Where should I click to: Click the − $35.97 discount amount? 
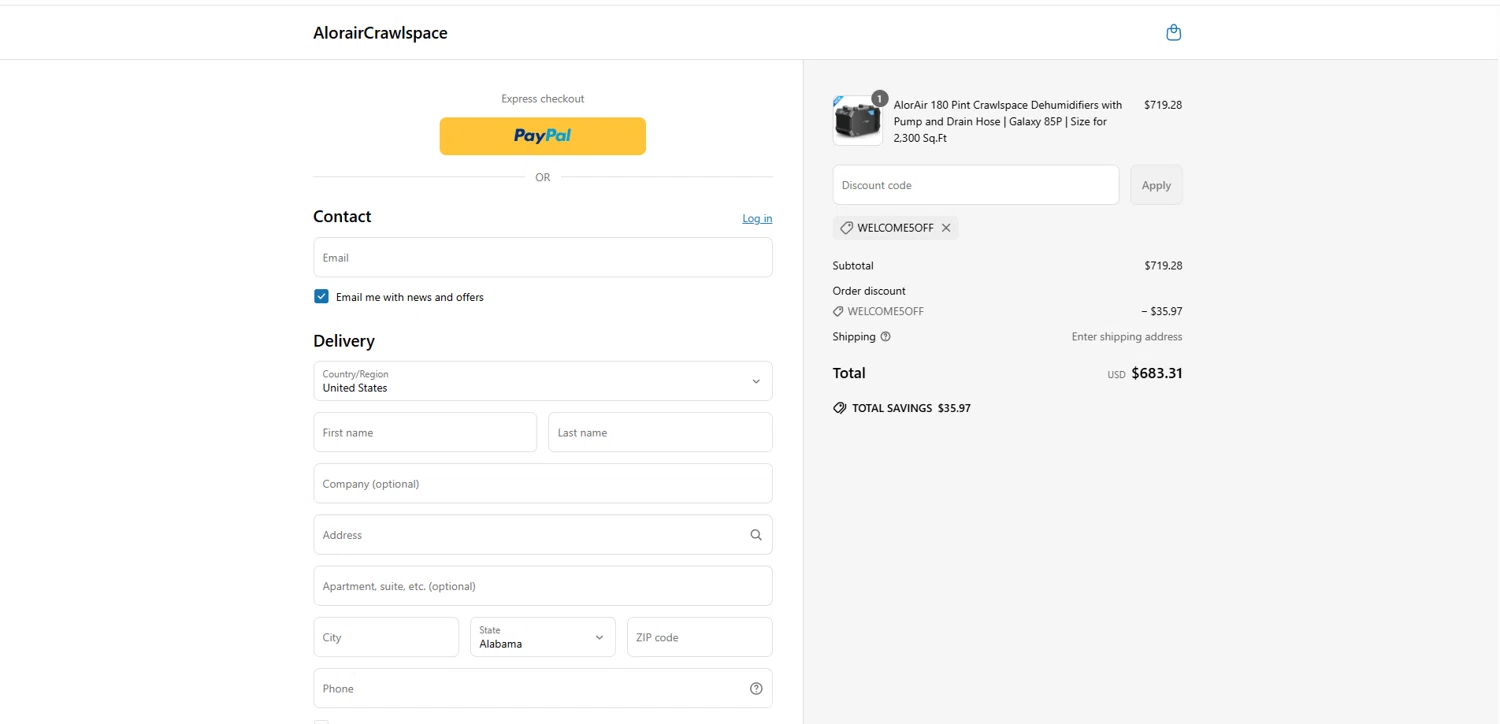1162,311
